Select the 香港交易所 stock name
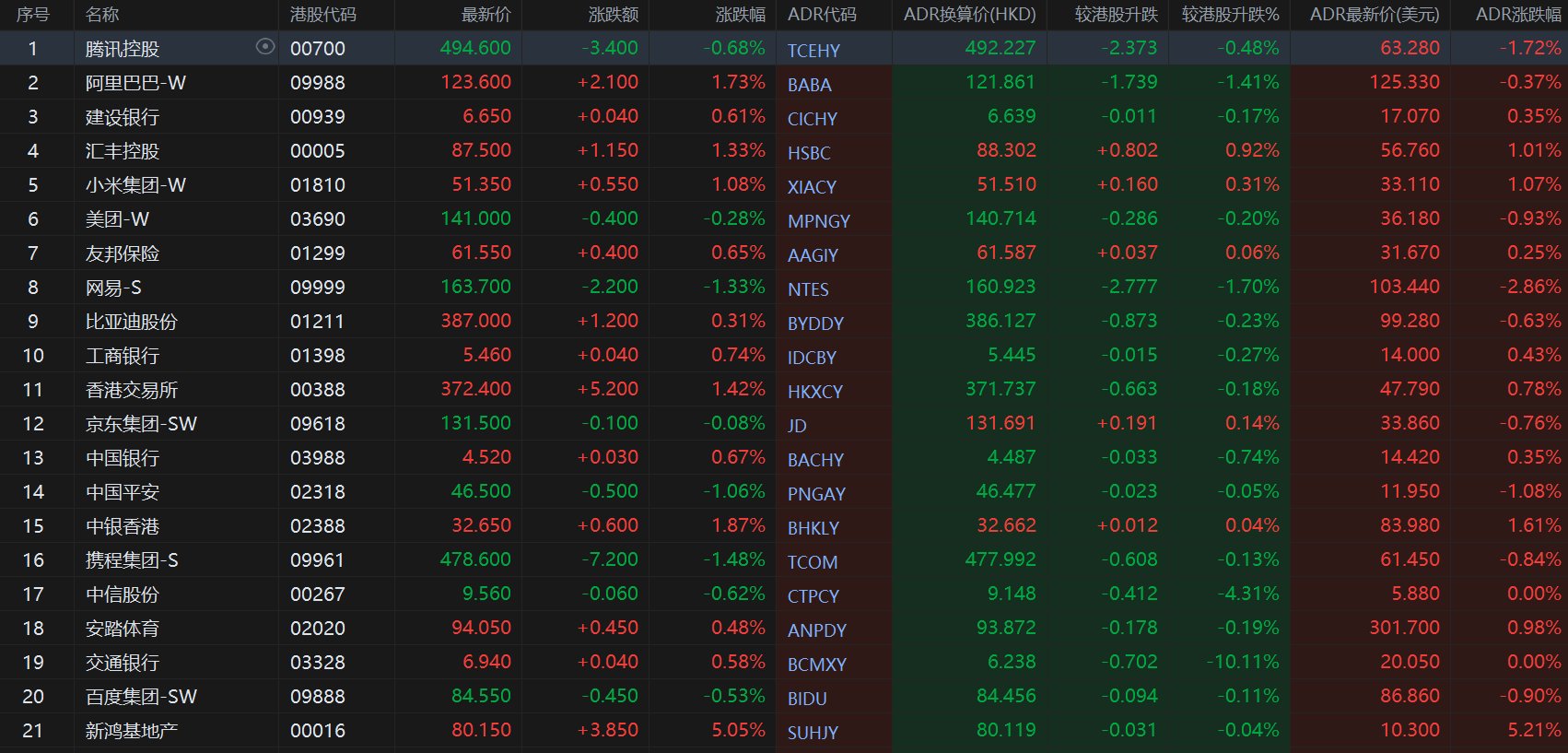The width and height of the screenshot is (1568, 753). click(x=132, y=390)
